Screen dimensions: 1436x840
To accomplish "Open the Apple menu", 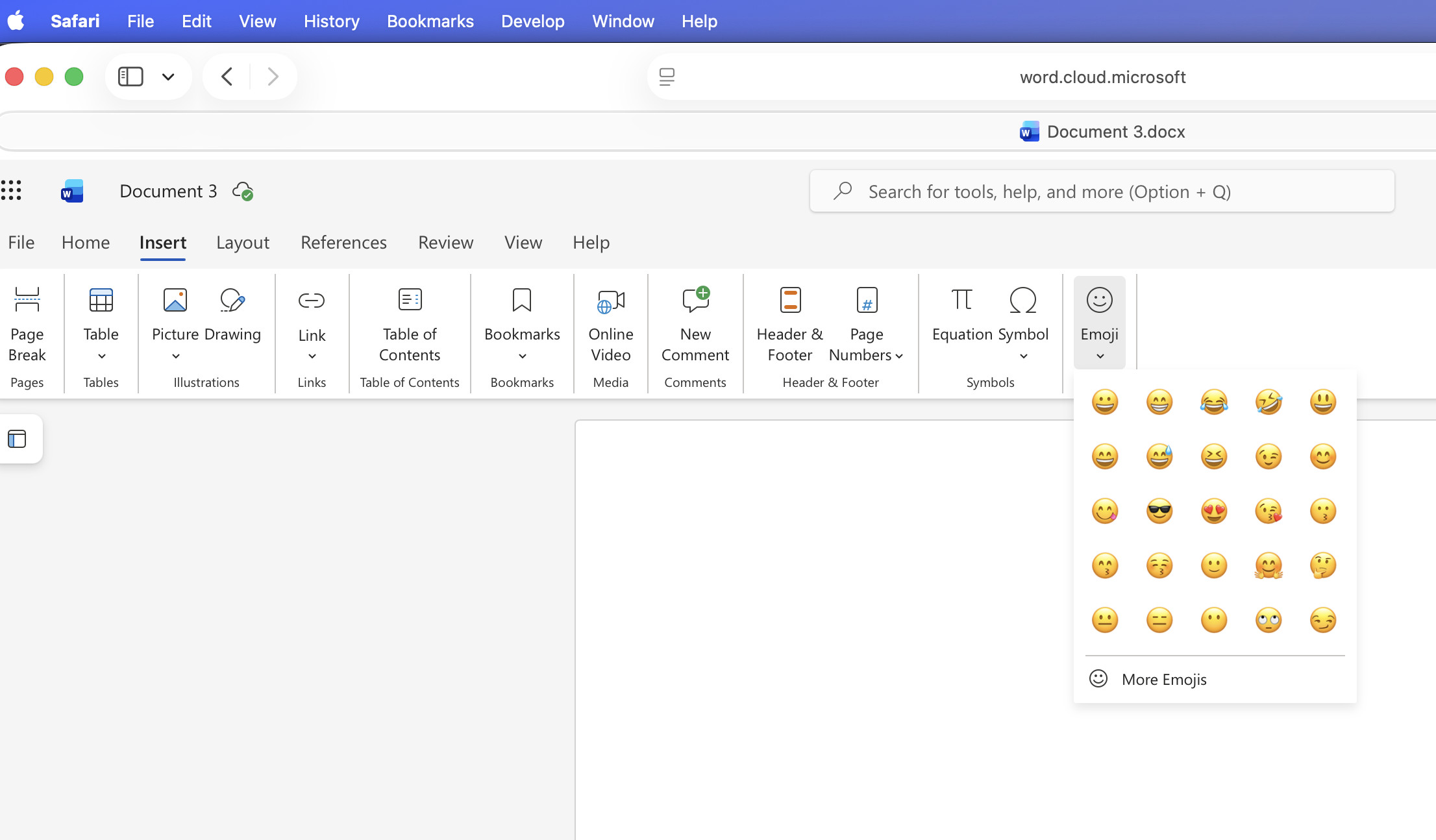I will coord(16,21).
